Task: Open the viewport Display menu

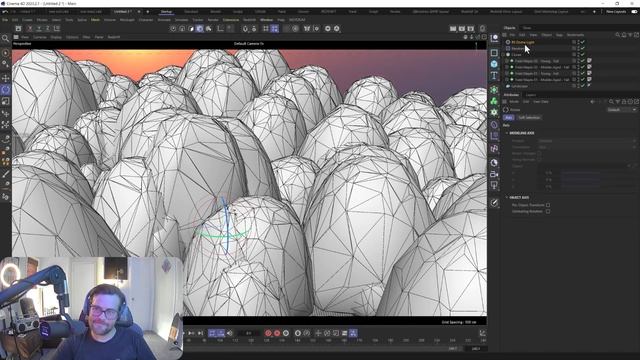Action: coord(56,37)
